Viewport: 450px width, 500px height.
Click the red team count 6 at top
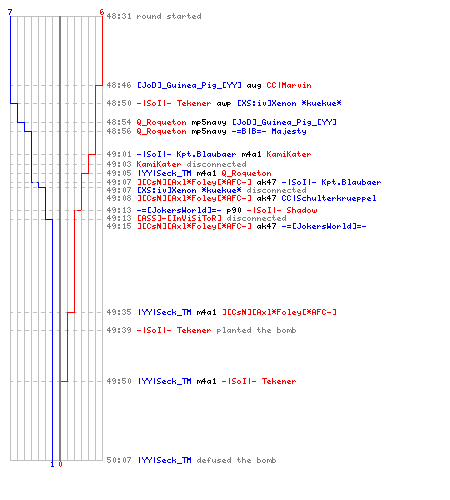tap(102, 12)
